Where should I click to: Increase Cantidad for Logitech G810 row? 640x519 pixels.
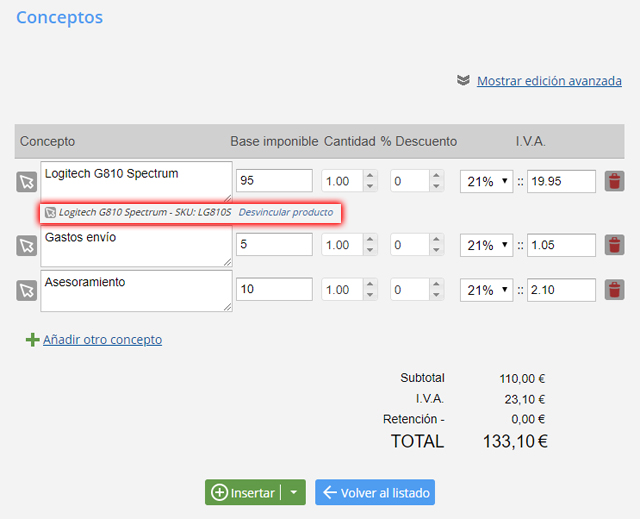point(369,177)
